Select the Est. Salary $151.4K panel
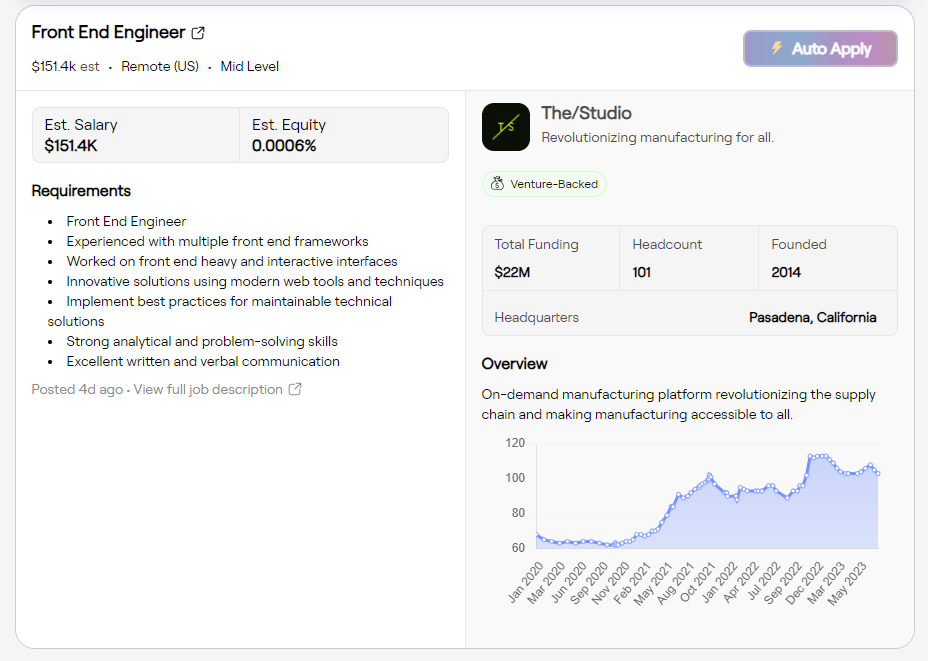This screenshot has height=661, width=928. [x=135, y=135]
